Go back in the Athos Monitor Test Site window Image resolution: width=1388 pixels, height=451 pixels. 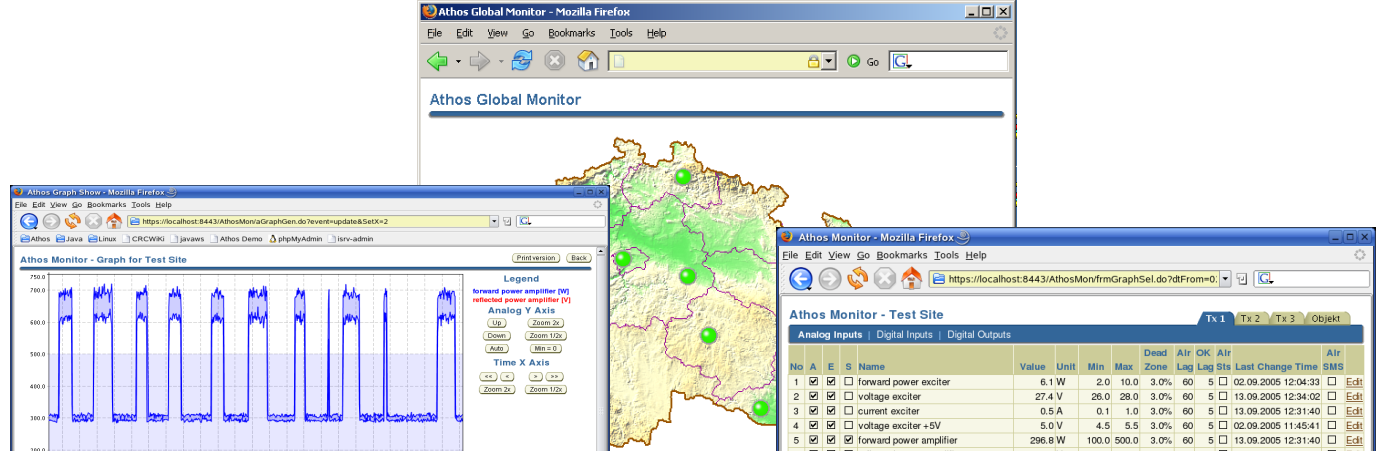point(800,279)
